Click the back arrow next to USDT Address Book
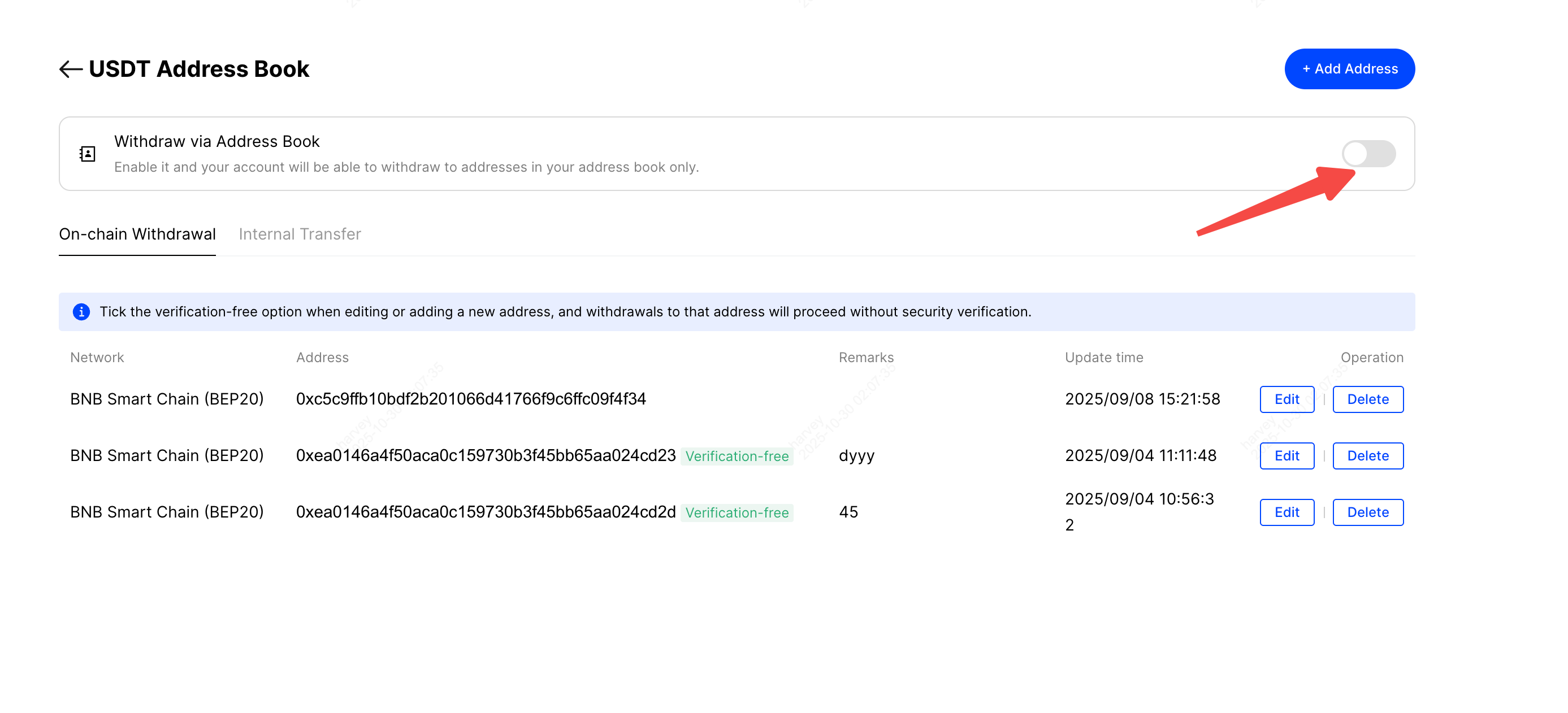 71,69
